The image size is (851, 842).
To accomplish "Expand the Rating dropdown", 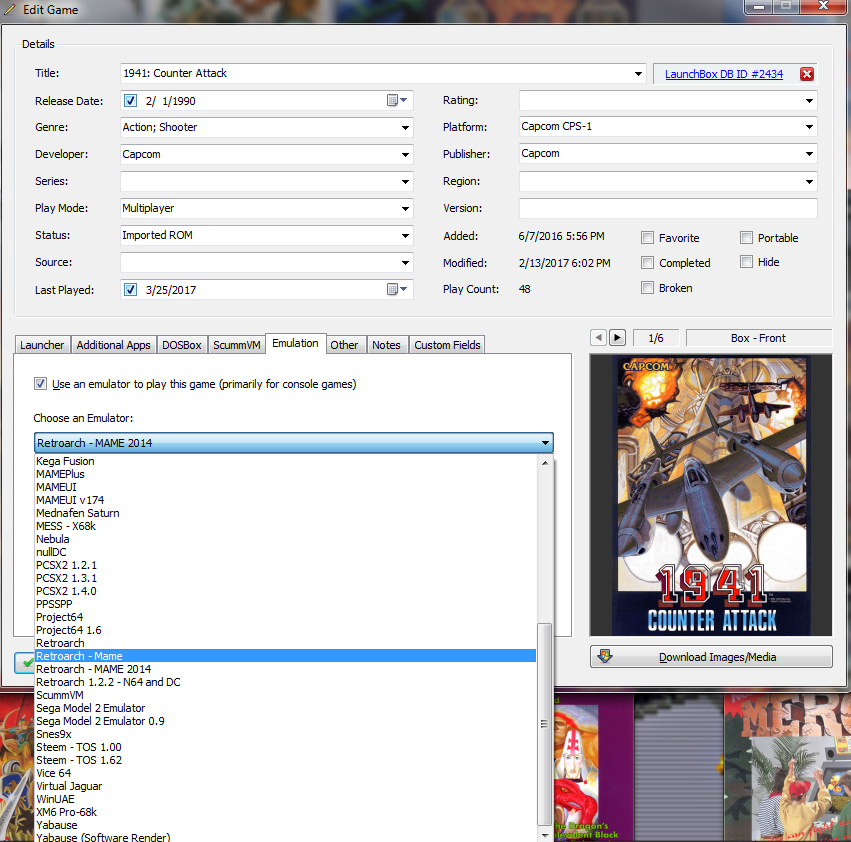I will (809, 100).
